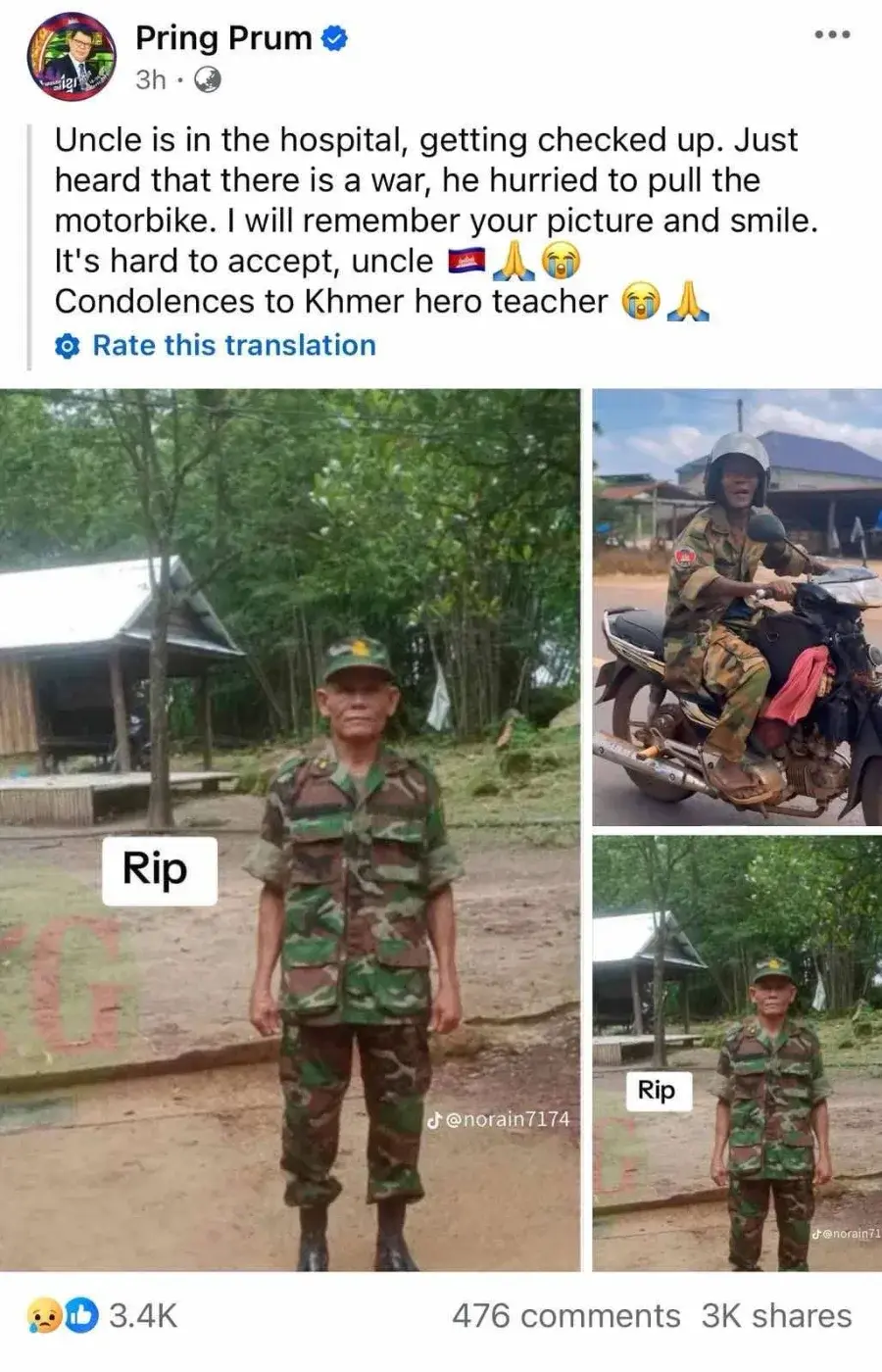The image size is (882, 1372).
Task: Open the Pring Prum profile name link
Action: pyautogui.click(x=223, y=38)
